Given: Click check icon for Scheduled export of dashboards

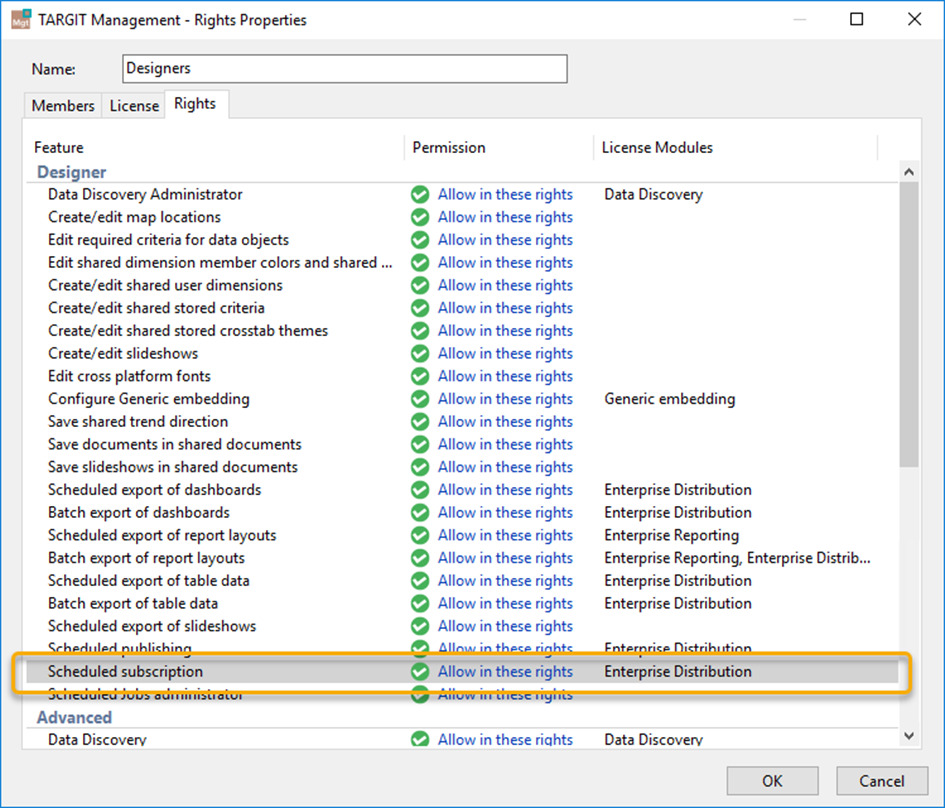Looking at the screenshot, I should click(x=420, y=490).
